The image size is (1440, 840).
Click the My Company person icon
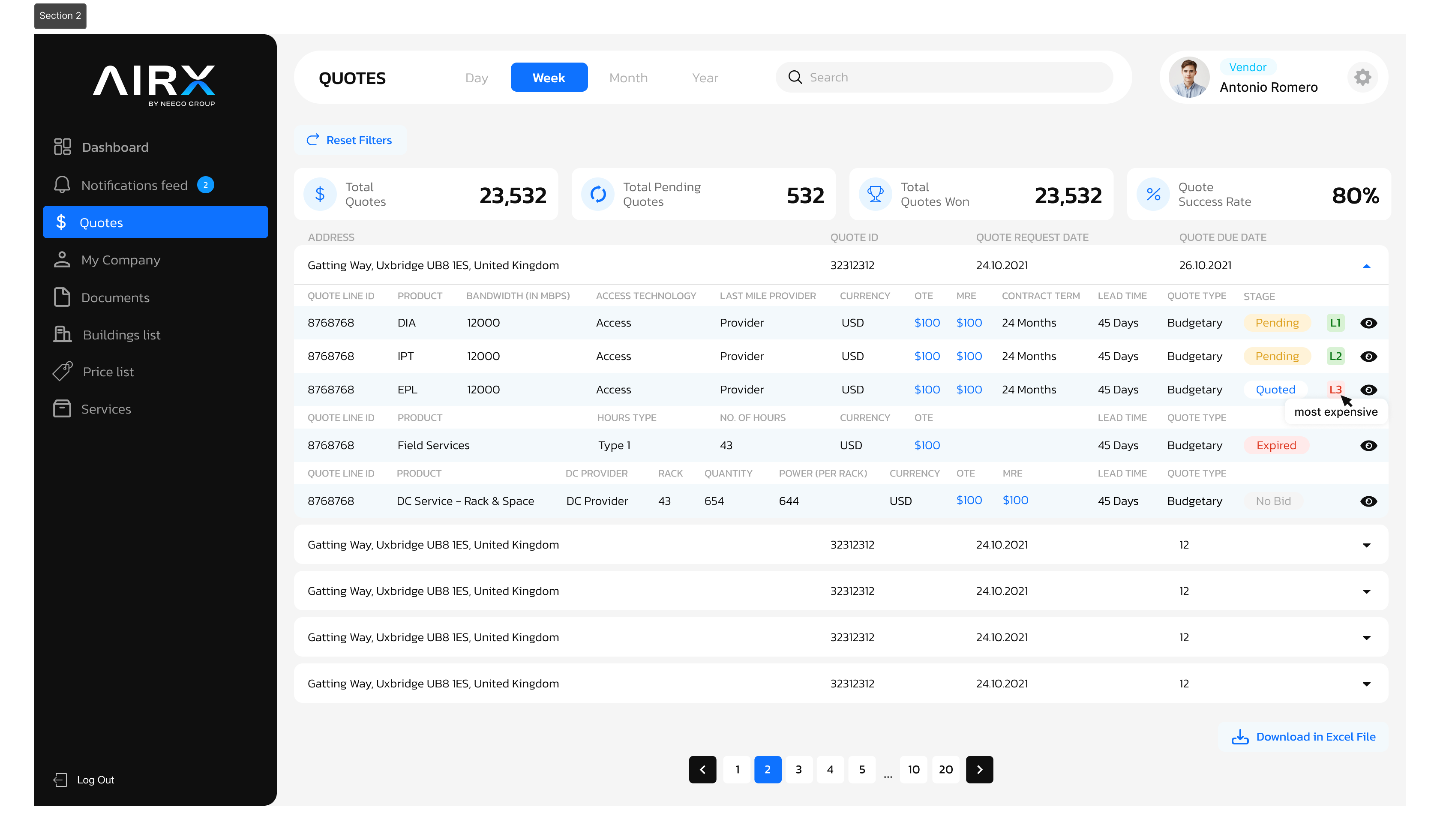tap(62, 259)
